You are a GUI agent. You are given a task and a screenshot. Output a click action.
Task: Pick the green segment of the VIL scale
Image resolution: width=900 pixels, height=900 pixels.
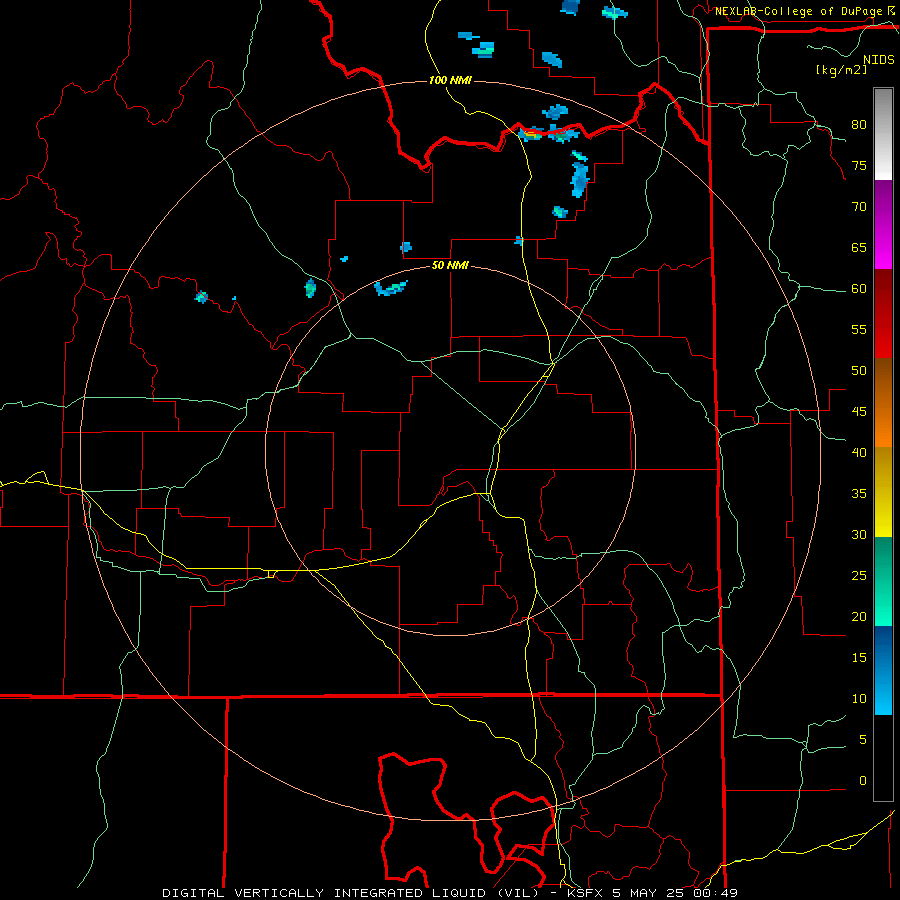click(x=883, y=581)
